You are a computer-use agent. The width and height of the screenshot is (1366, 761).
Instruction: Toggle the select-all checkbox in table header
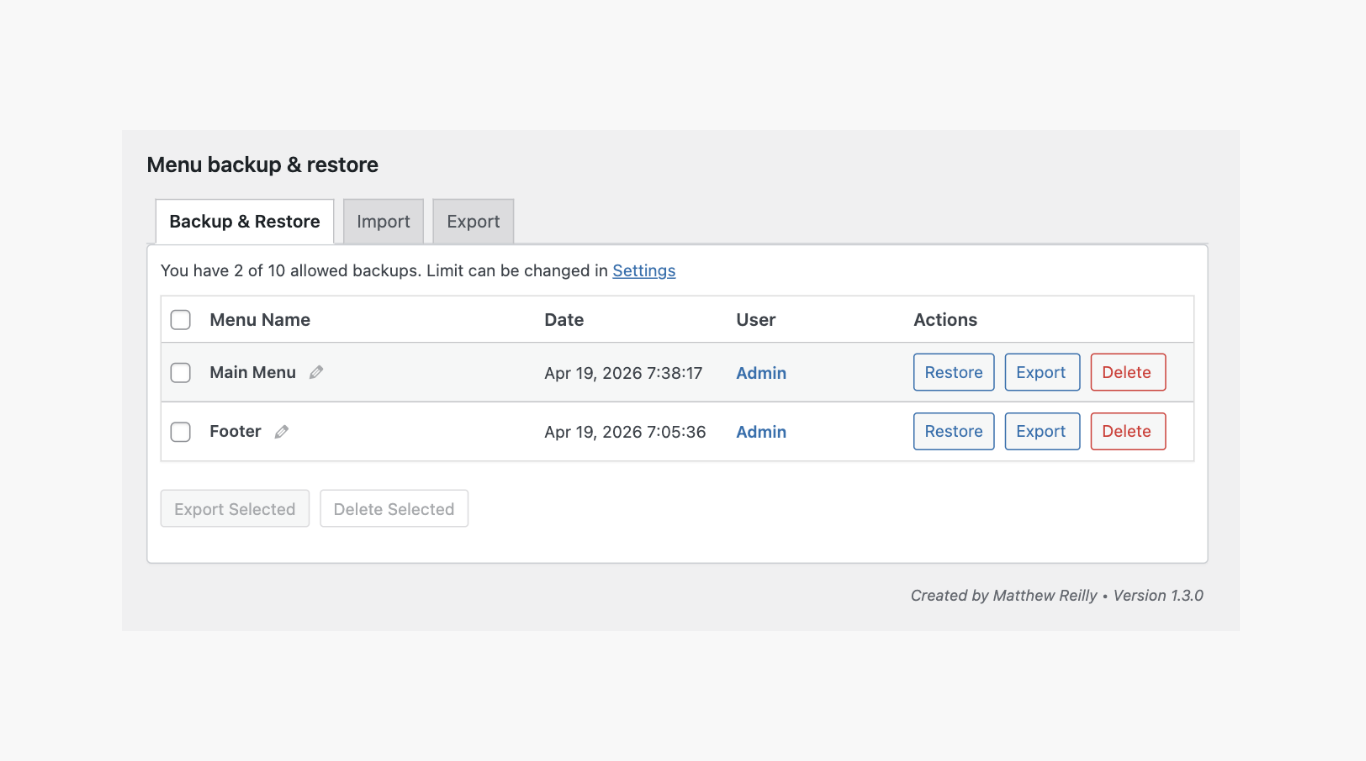pyautogui.click(x=180, y=320)
